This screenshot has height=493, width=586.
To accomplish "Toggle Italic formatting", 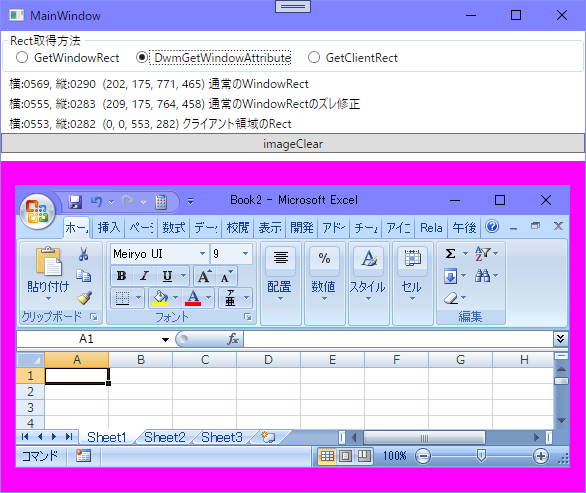I will coord(144,276).
